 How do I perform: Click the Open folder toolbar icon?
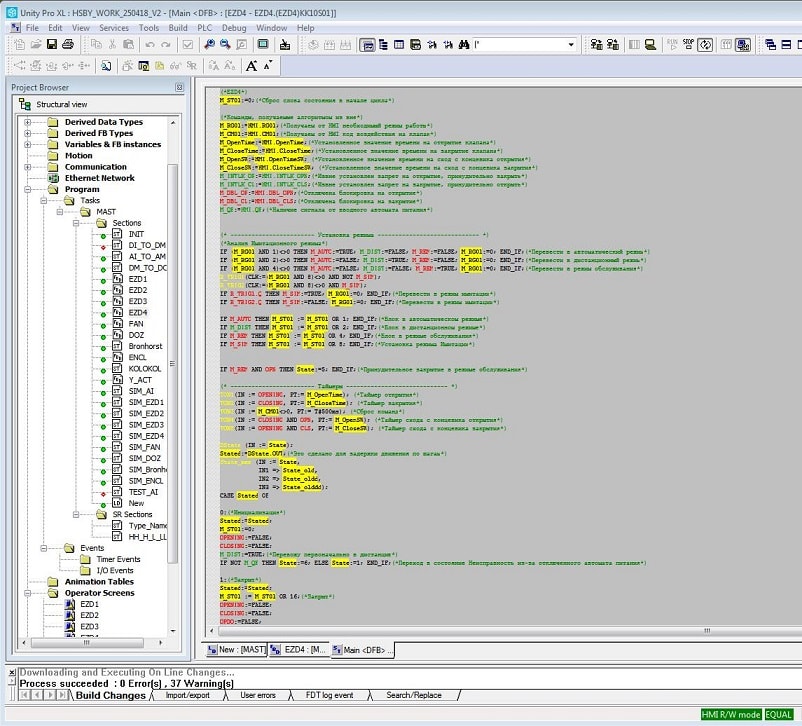(36, 45)
